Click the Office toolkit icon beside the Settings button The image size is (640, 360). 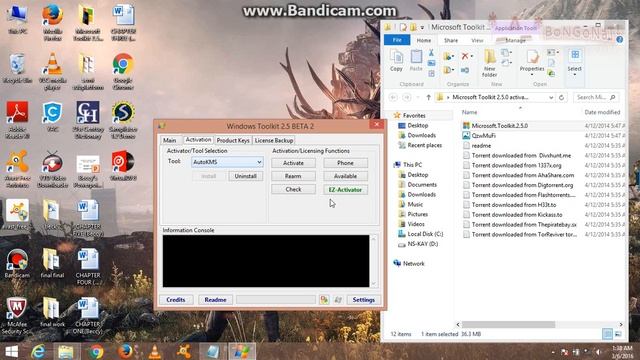pyautogui.click(x=324, y=300)
